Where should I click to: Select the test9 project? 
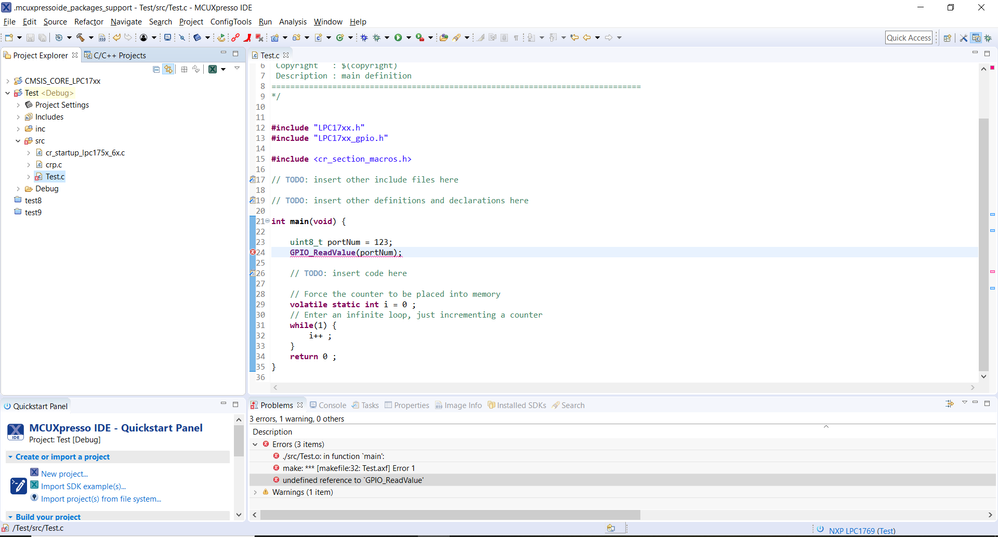[33, 213]
